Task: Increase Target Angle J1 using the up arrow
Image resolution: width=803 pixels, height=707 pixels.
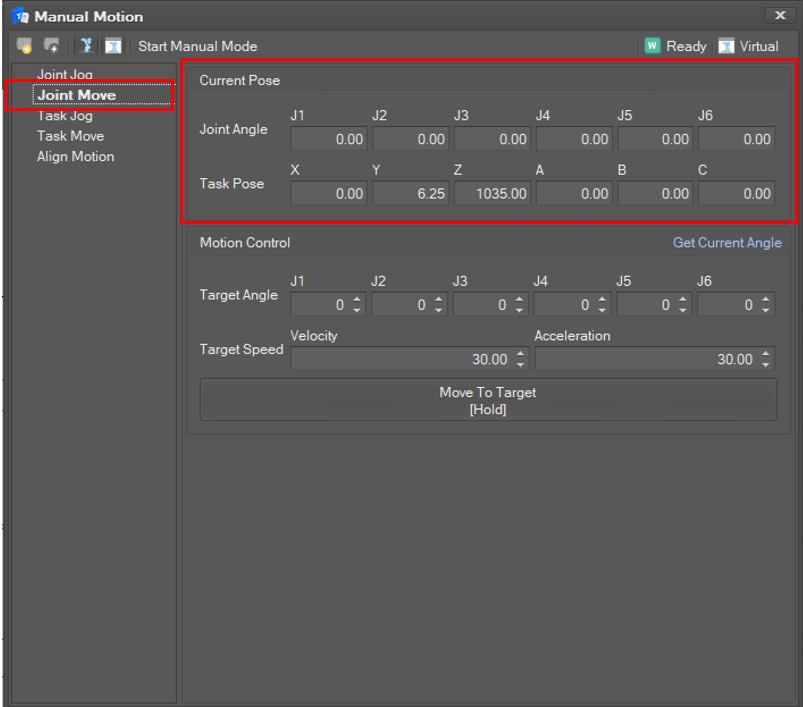Action: (357, 300)
